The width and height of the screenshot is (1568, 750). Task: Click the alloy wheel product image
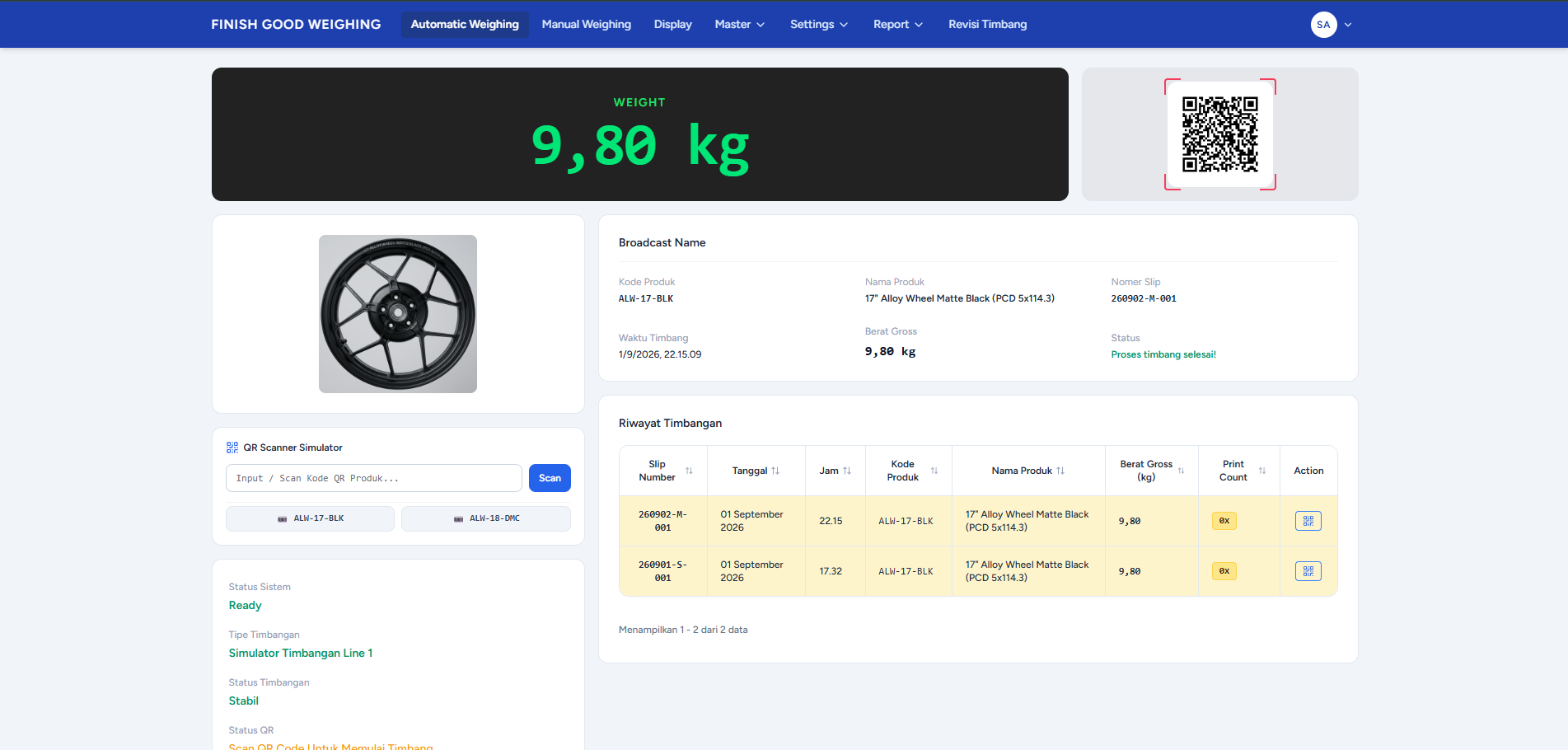pos(398,314)
